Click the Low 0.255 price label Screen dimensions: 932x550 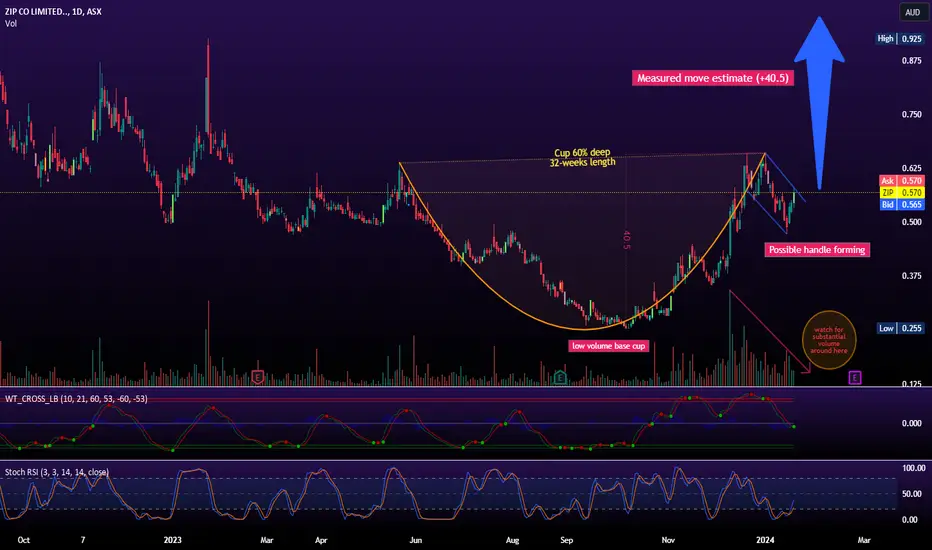900,328
